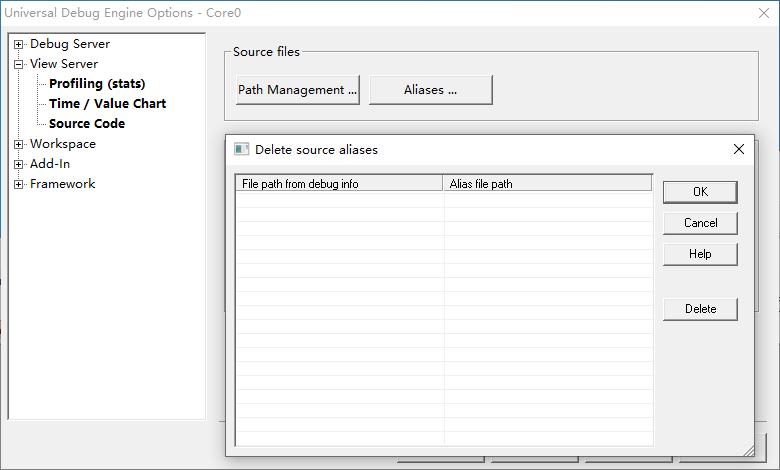Sort by File path from debug info column

[x=339, y=184]
